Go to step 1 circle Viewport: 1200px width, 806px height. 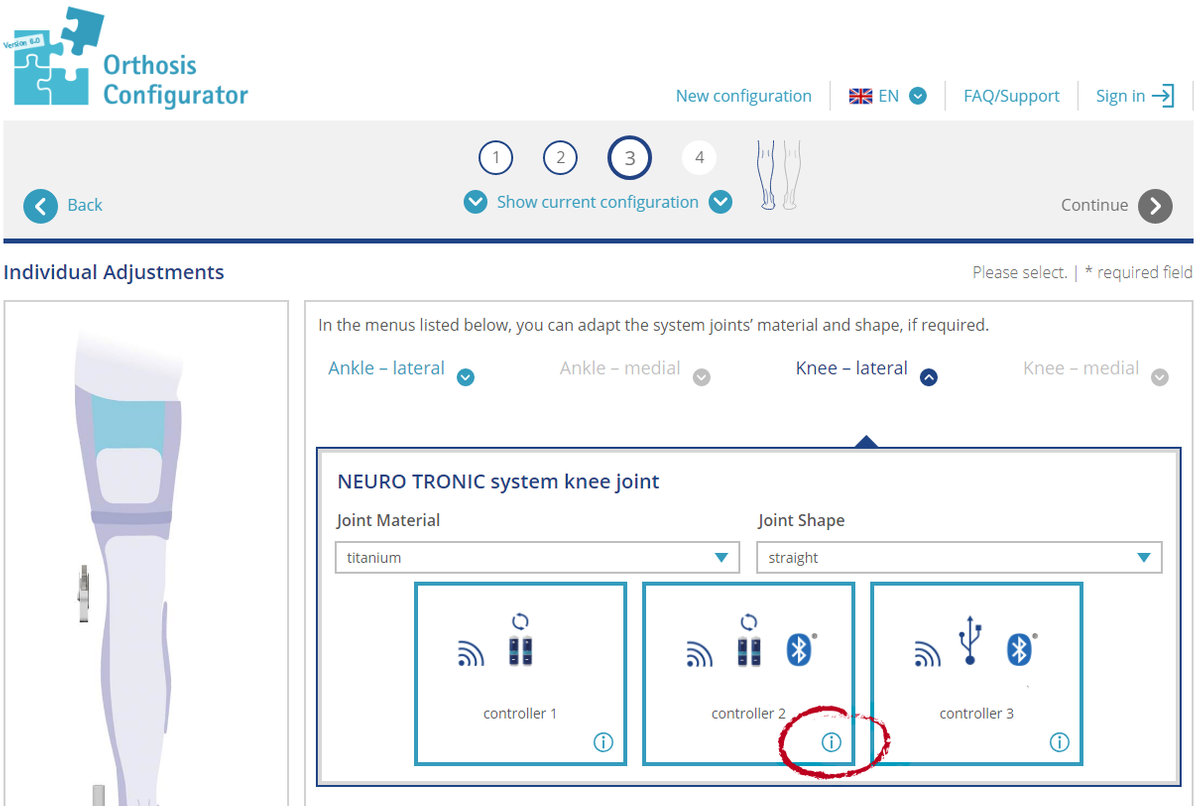coord(496,157)
